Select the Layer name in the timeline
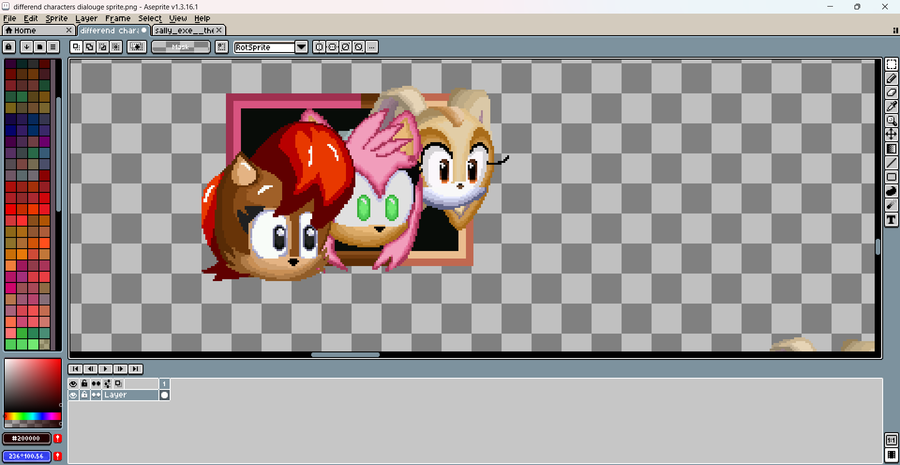 pyautogui.click(x=130, y=395)
